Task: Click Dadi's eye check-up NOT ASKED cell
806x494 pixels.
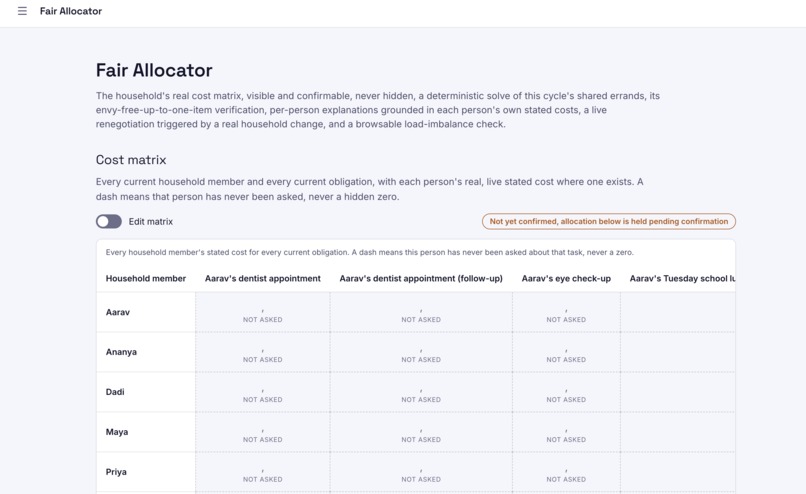Action: [566, 392]
